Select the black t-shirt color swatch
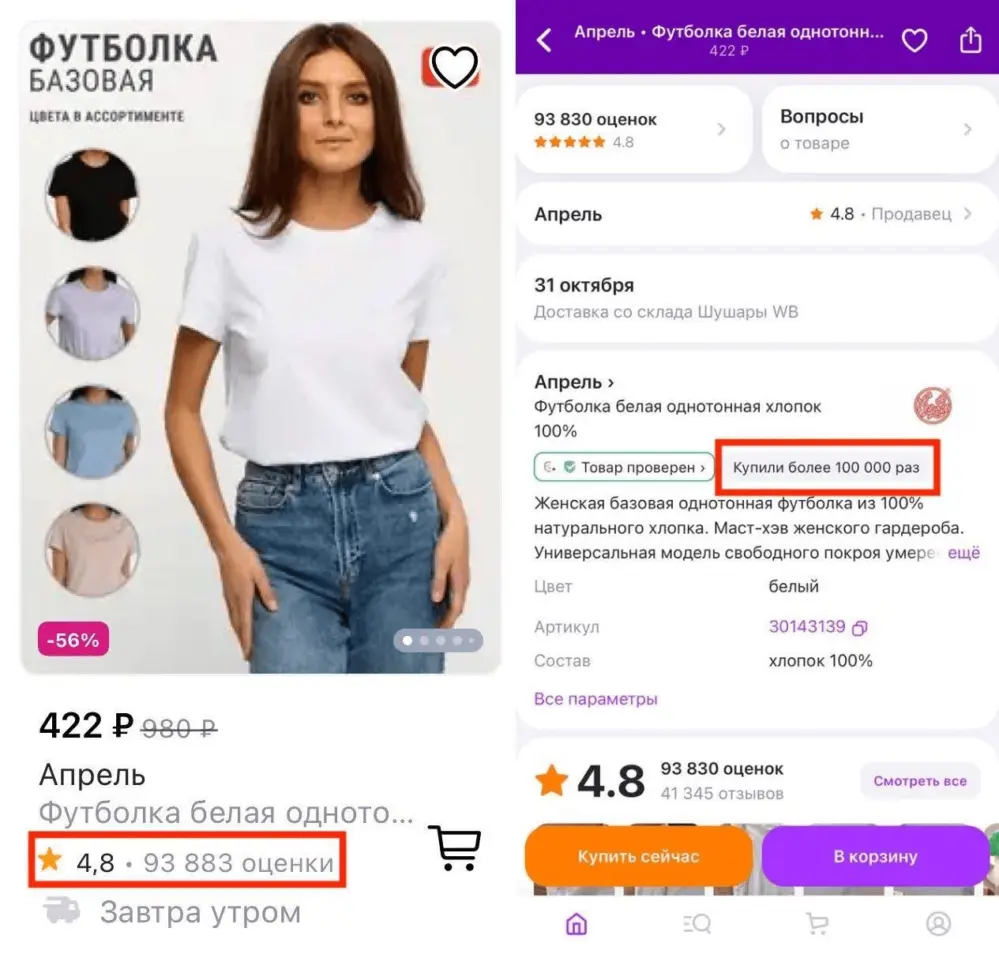The width and height of the screenshot is (999, 958). (x=92, y=194)
